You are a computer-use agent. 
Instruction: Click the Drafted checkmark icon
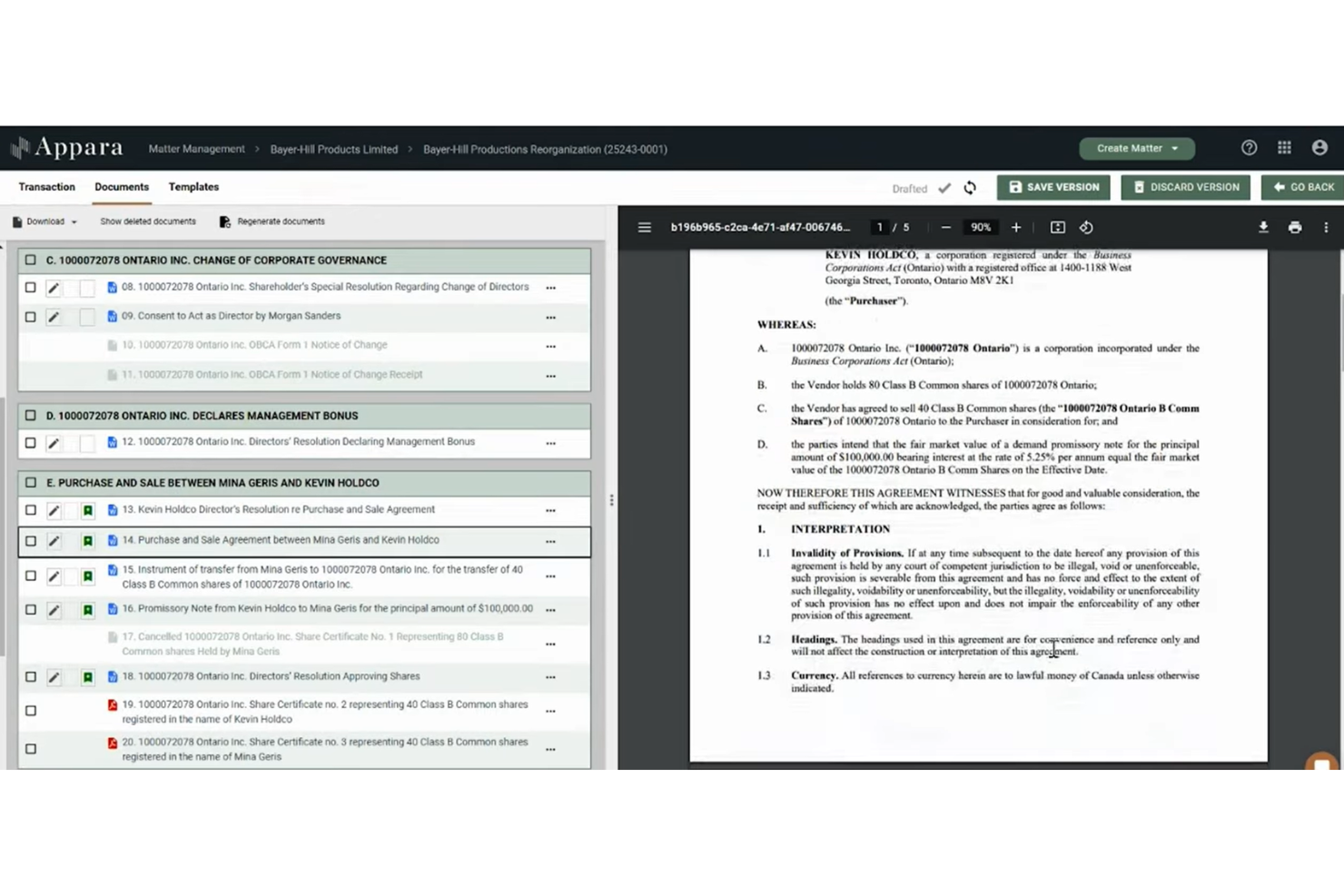pyautogui.click(x=944, y=188)
